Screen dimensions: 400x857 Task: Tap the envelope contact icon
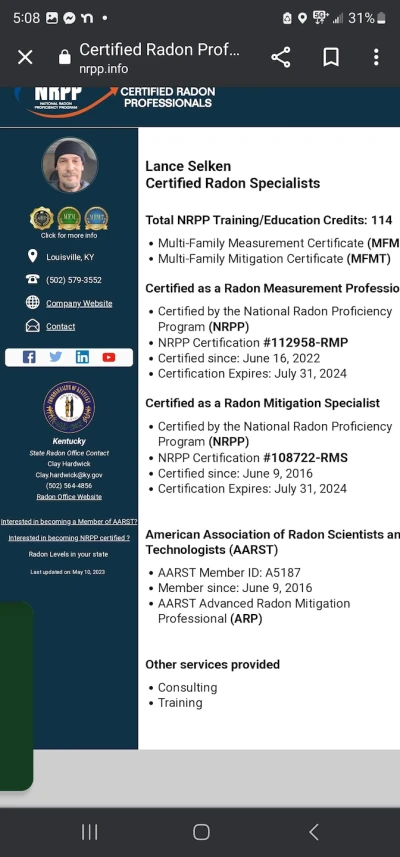pyautogui.click(x=33, y=326)
